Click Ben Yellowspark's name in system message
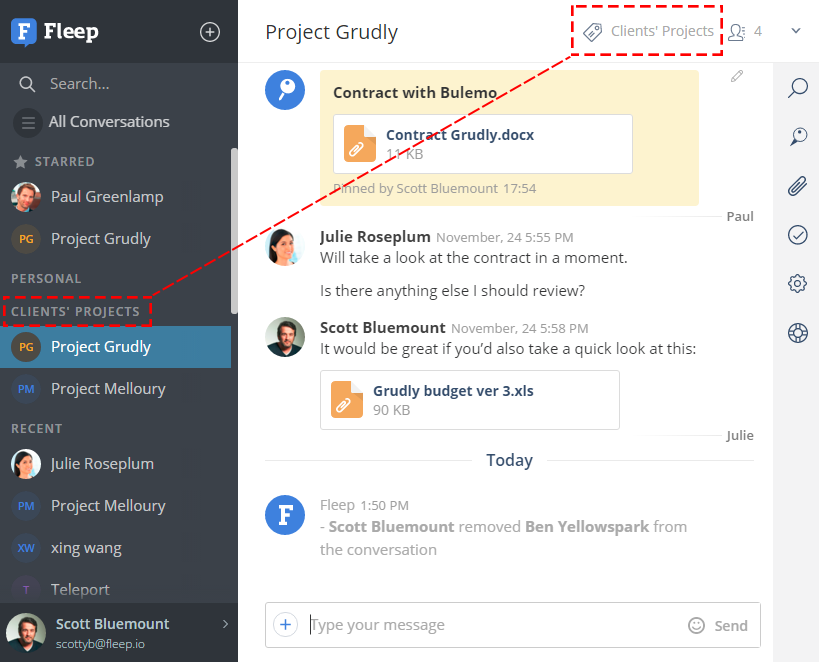This screenshot has width=819, height=662. click(587, 527)
